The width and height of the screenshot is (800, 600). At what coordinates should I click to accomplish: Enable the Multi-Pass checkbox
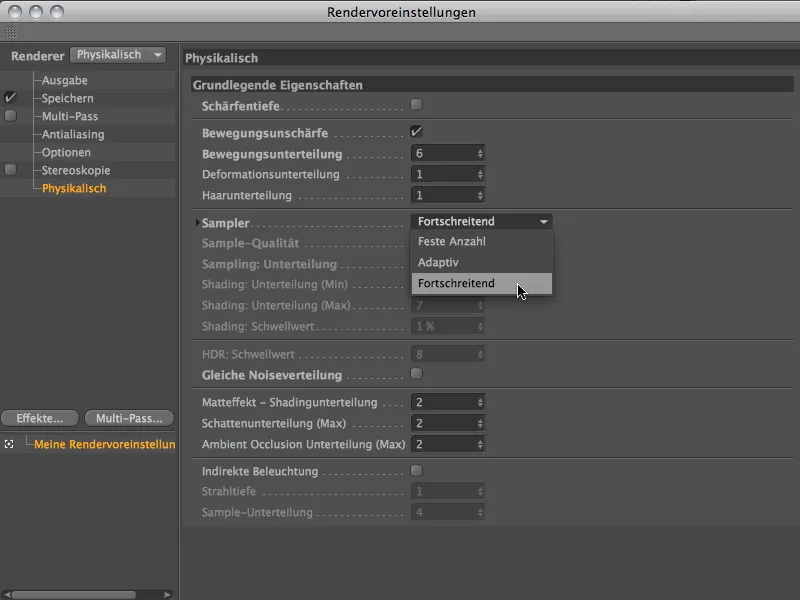(10, 116)
